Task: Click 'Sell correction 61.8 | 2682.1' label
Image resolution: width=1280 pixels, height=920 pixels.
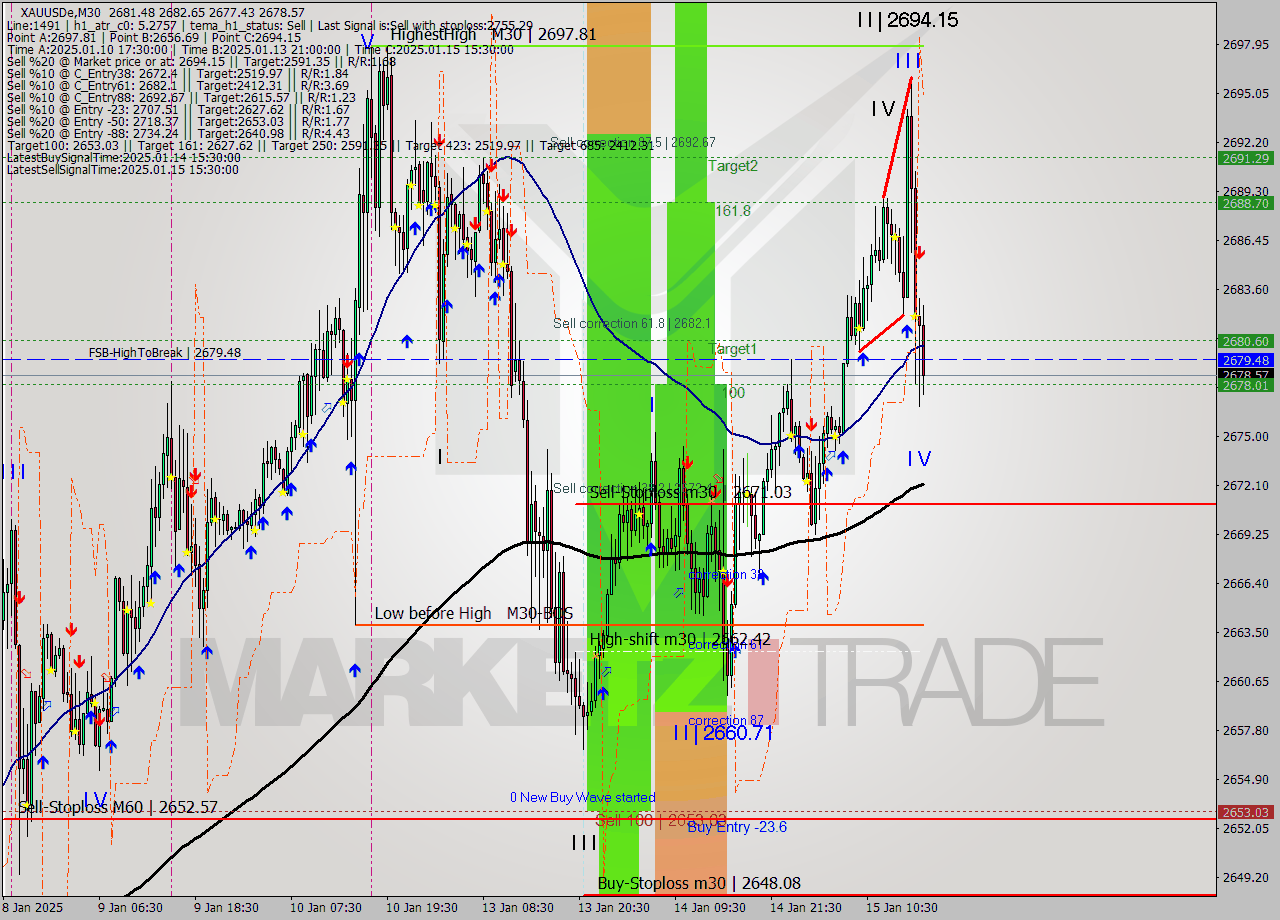Action: 632,323
